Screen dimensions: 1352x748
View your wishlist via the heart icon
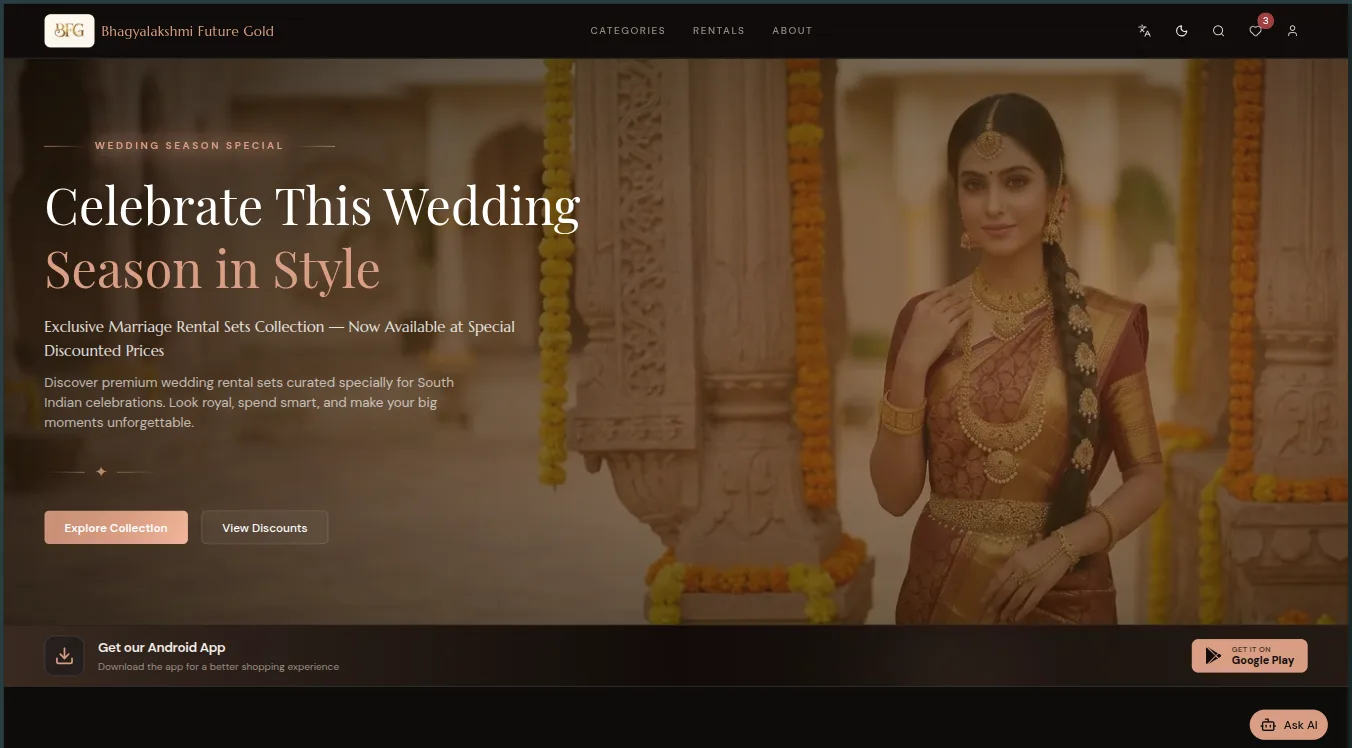pos(1255,32)
